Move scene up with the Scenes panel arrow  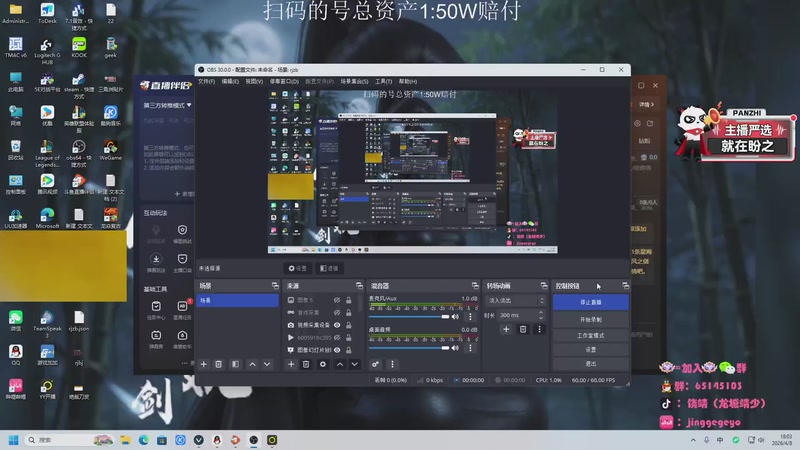click(253, 364)
